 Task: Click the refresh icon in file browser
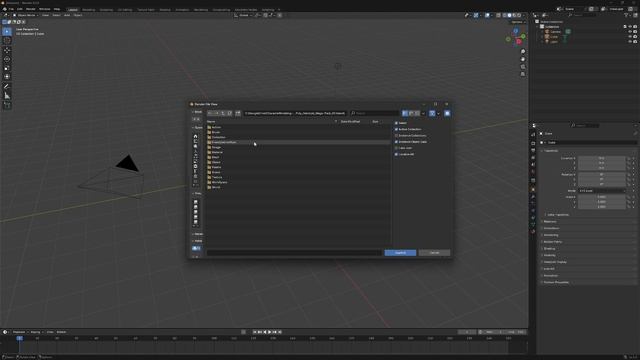coord(229,113)
